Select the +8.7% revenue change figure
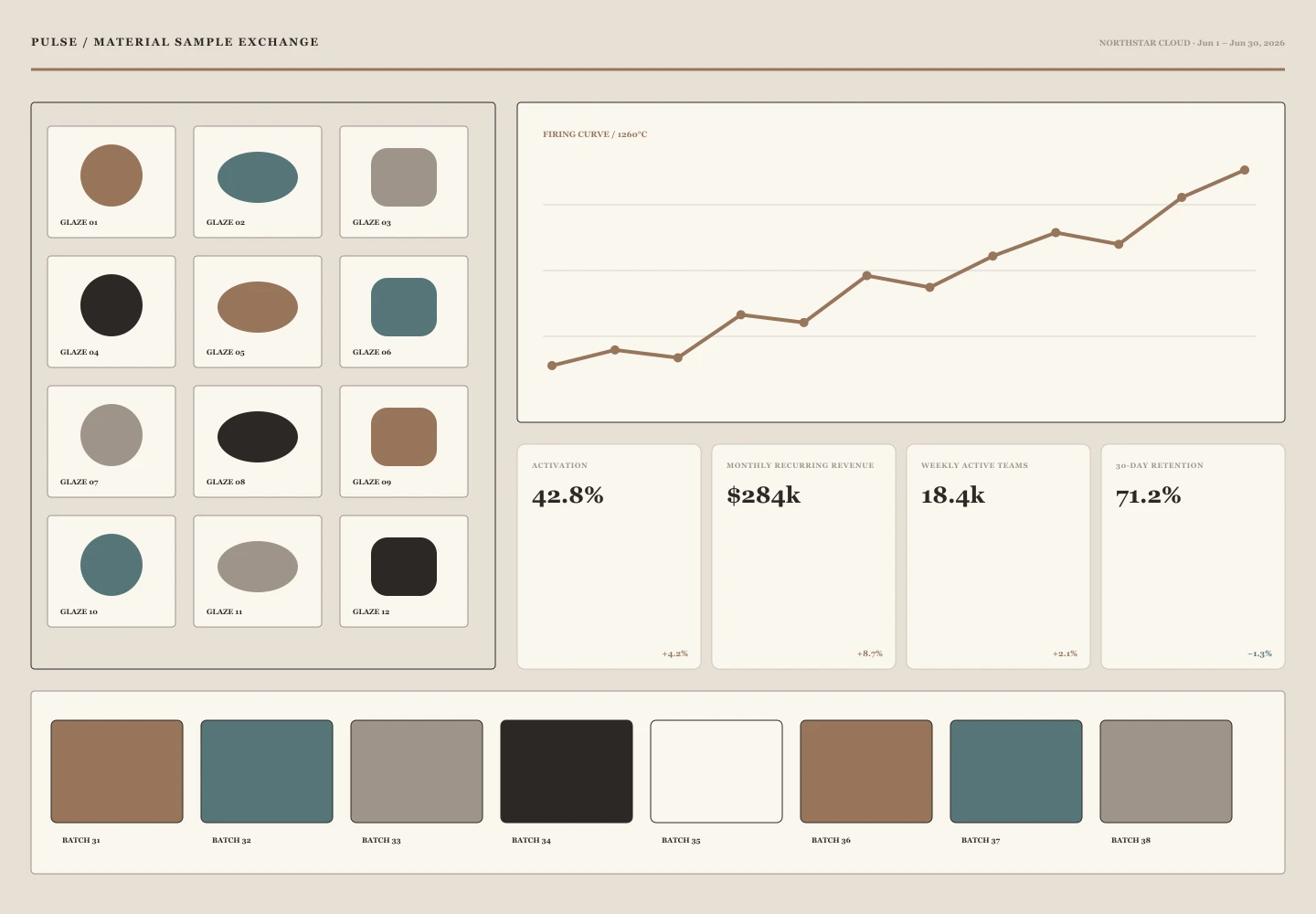 [870, 654]
